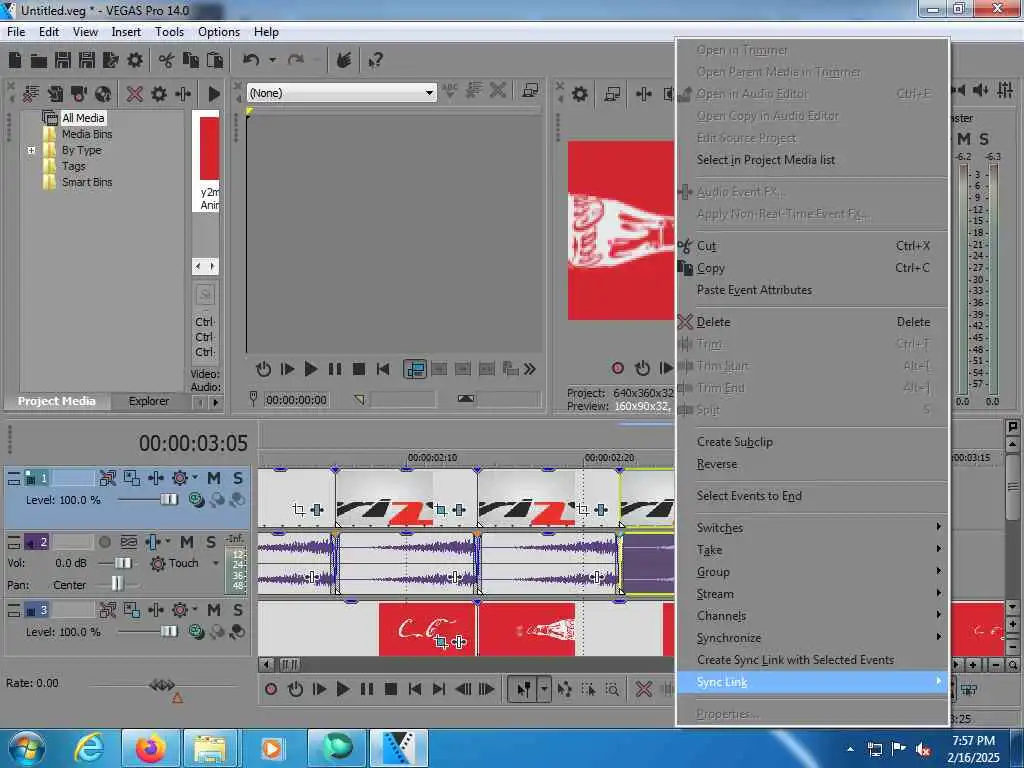The width and height of the screenshot is (1024, 768).
Task: Adjust Track 2 Vol slider
Action: pos(123,563)
